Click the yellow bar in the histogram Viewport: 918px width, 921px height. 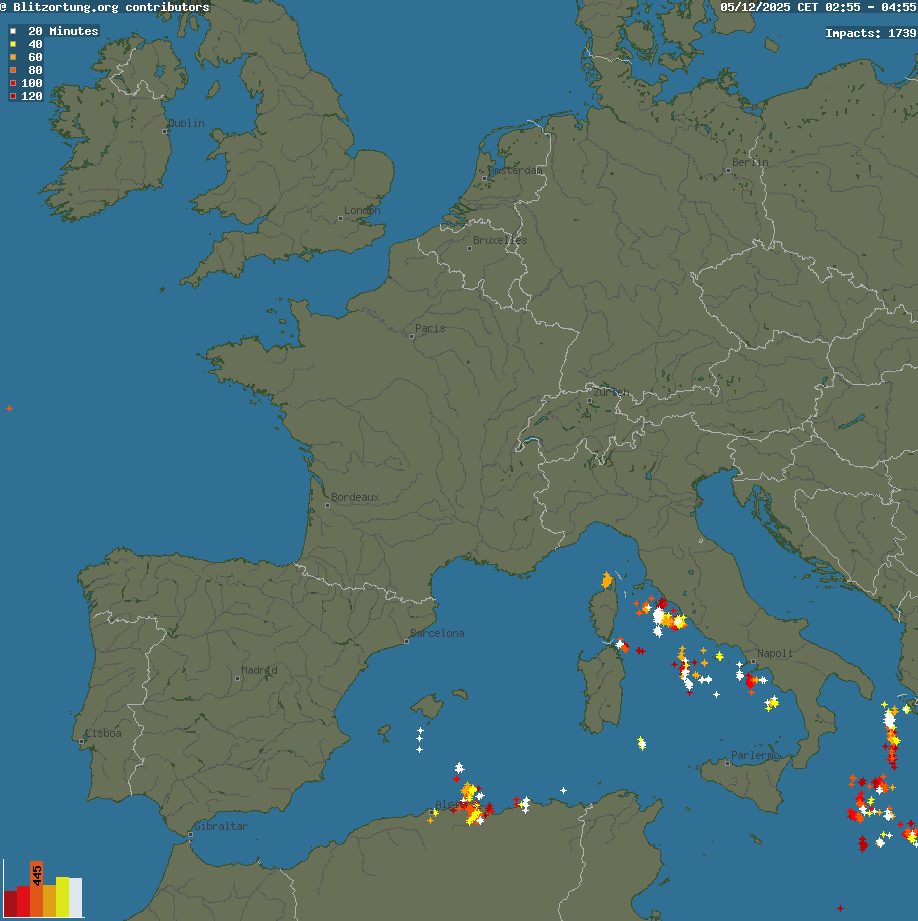[62, 896]
